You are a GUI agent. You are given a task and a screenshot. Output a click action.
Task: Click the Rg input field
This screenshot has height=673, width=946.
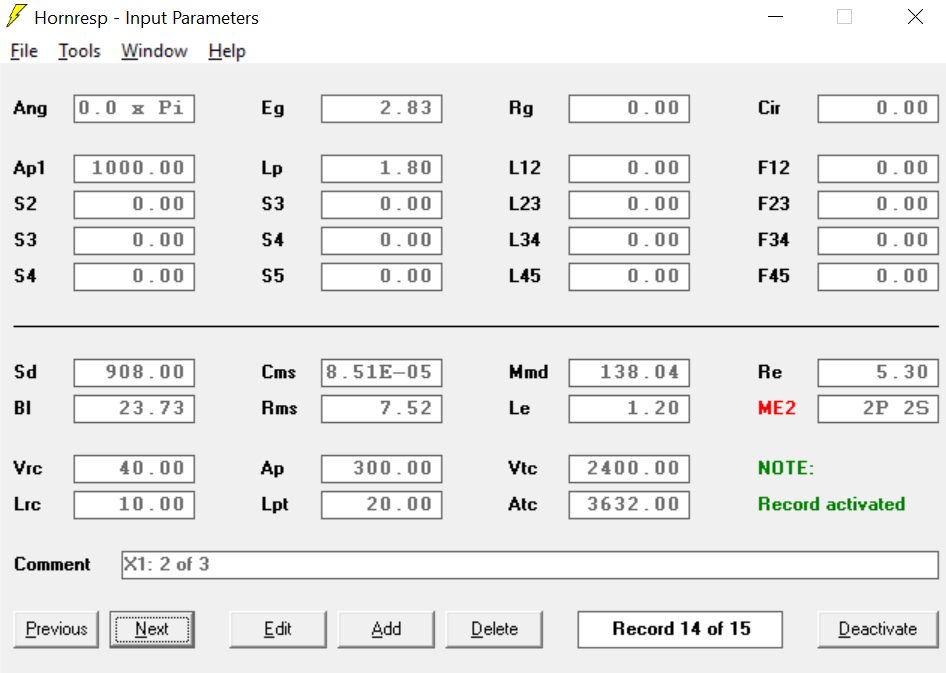(629, 109)
